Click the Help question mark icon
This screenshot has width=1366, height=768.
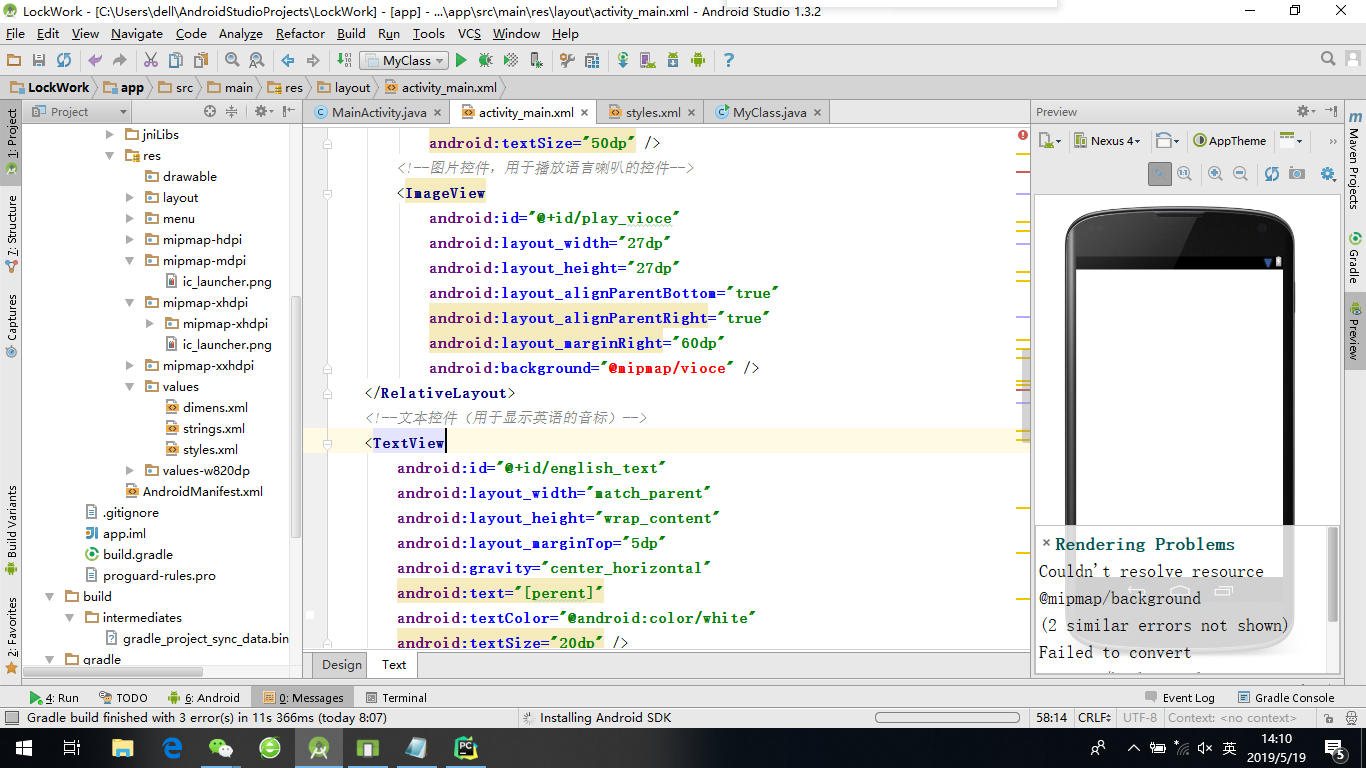tap(729, 60)
